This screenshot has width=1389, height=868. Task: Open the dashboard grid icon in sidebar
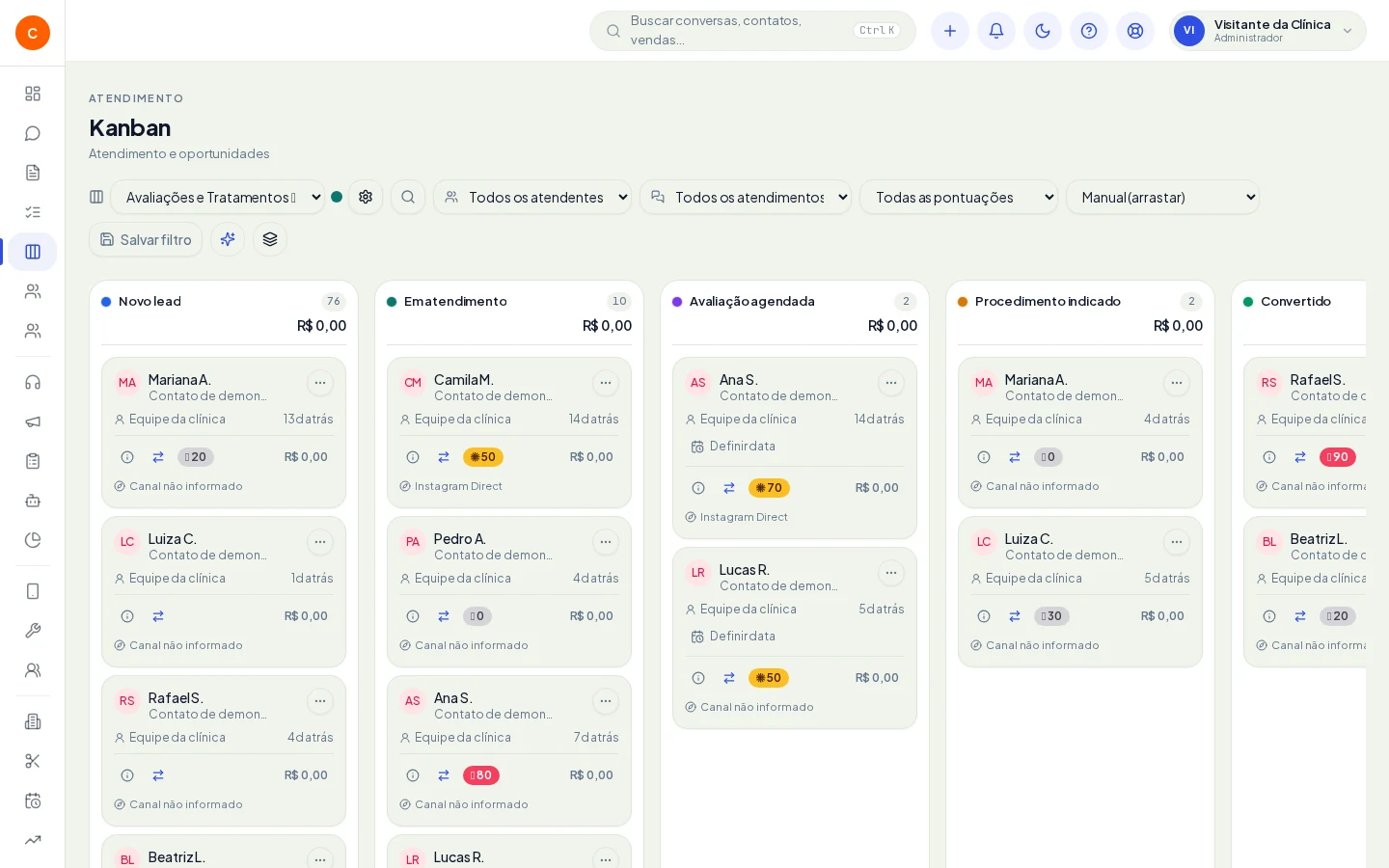coord(33,94)
